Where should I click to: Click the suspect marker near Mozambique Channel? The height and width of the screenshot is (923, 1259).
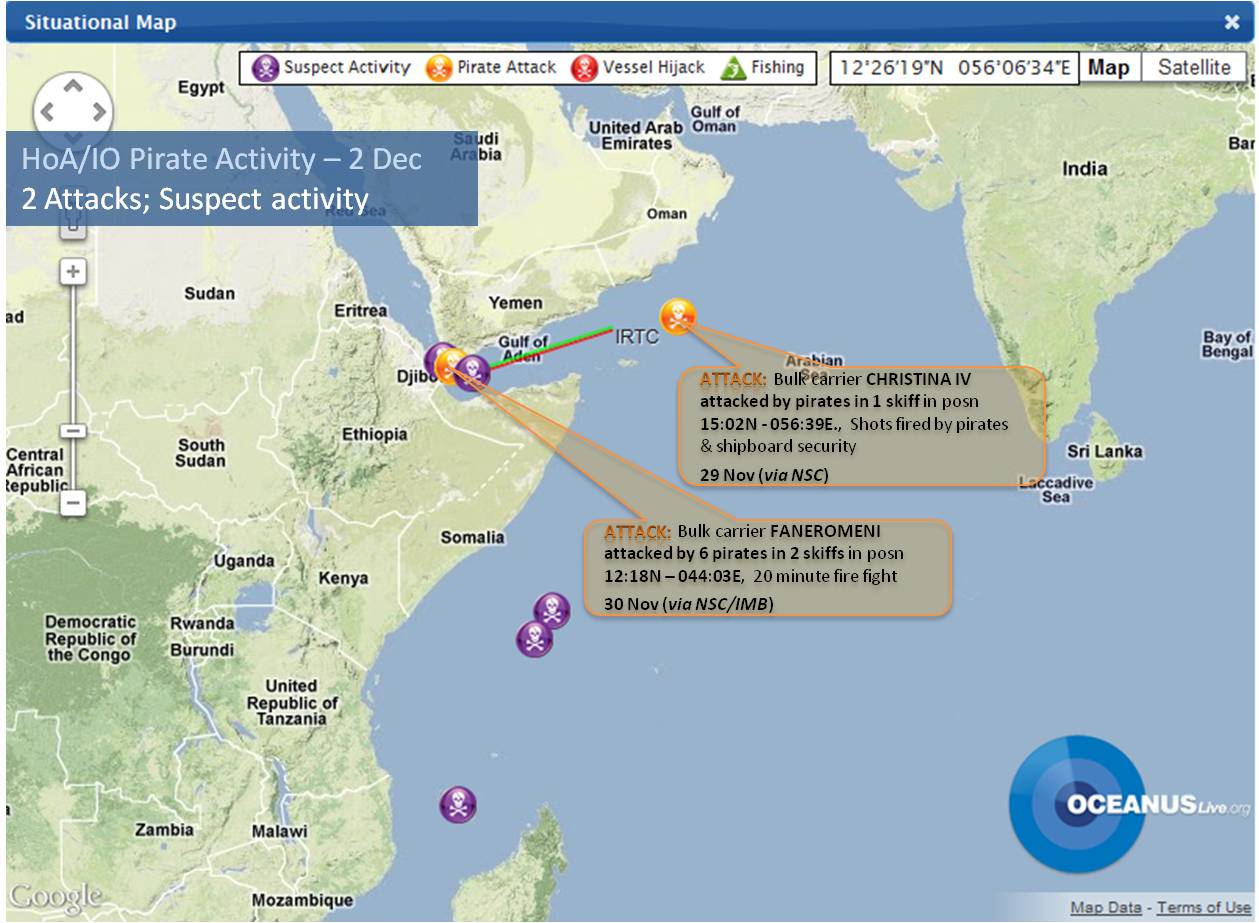coord(458,804)
